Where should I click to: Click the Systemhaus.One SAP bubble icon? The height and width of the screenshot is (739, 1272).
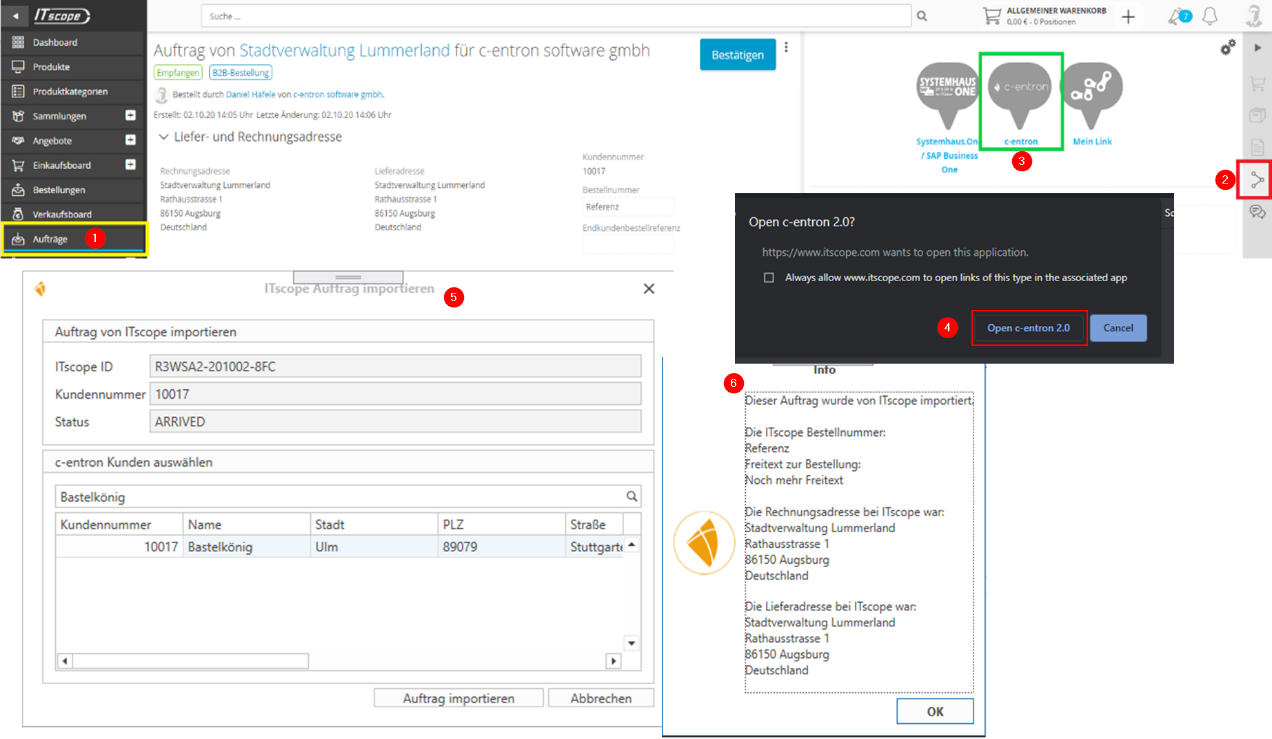(948, 93)
